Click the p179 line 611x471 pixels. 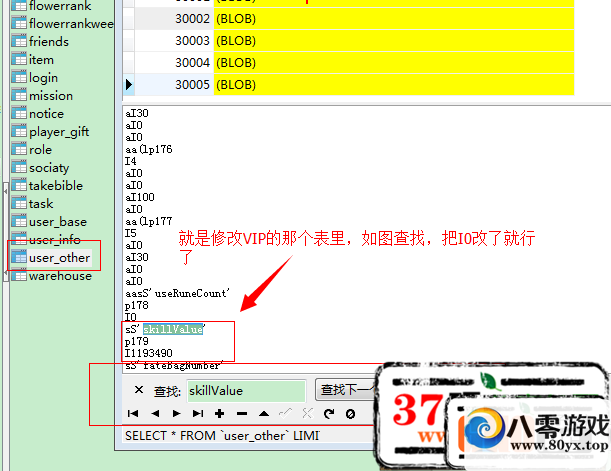[x=136, y=342]
